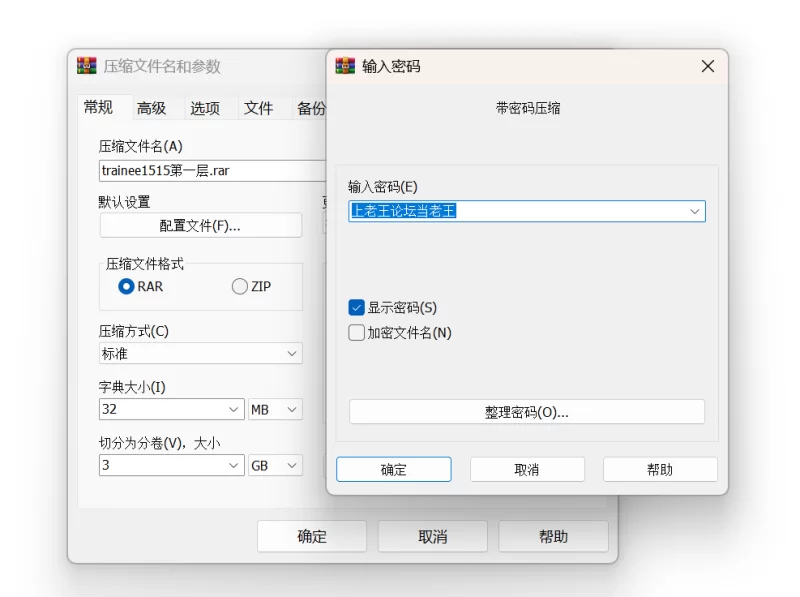Click the archive file name input field
The width and height of the screenshot is (800, 597).
210,171
